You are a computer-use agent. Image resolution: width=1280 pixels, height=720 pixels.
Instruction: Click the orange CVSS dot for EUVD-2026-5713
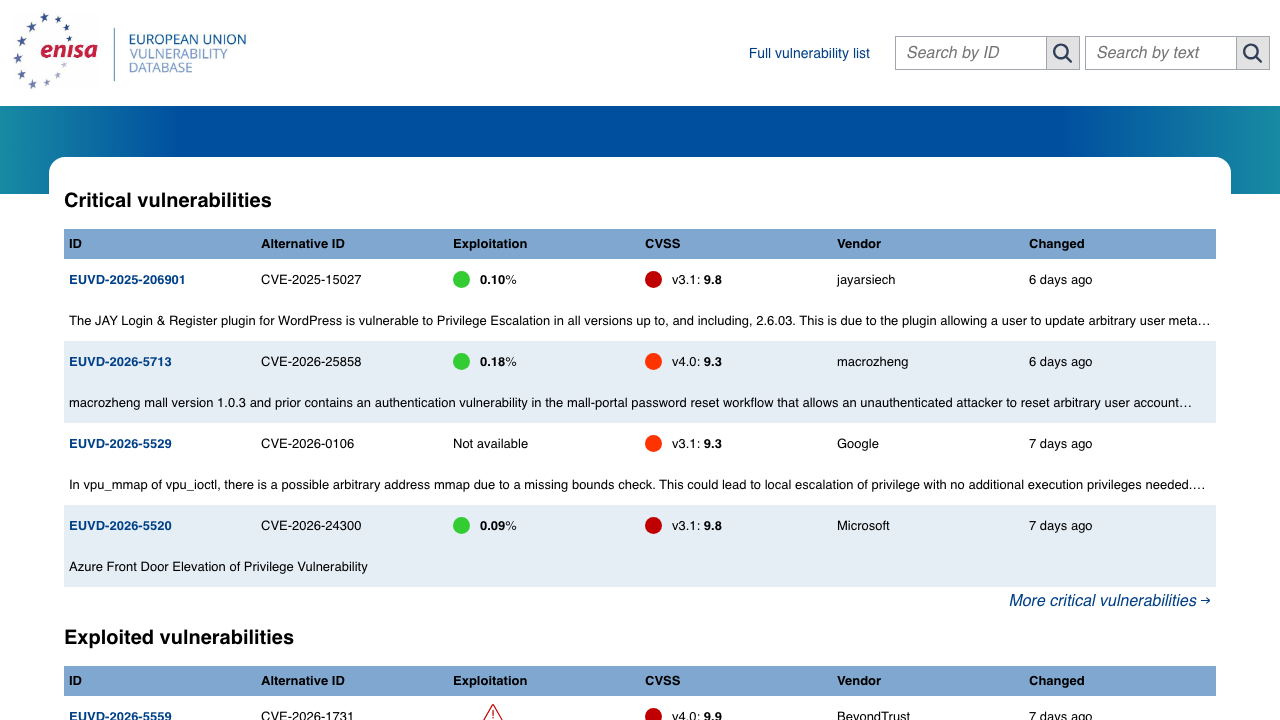653,362
